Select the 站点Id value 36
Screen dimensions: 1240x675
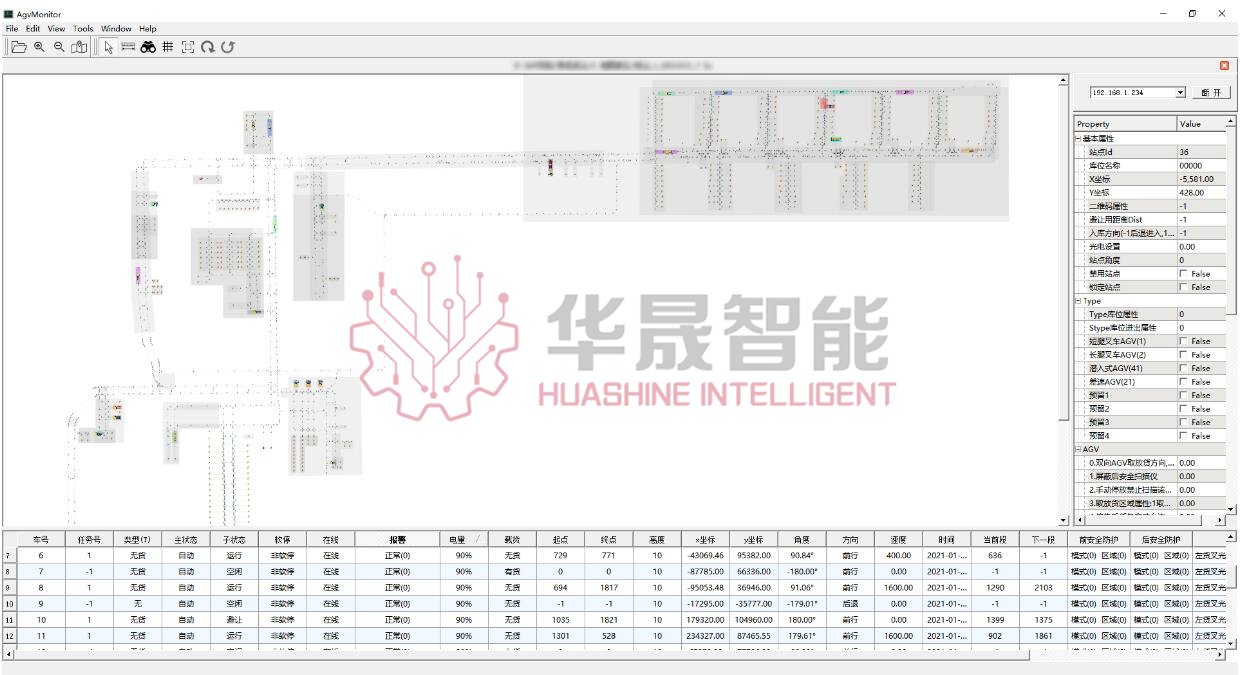coord(1202,152)
